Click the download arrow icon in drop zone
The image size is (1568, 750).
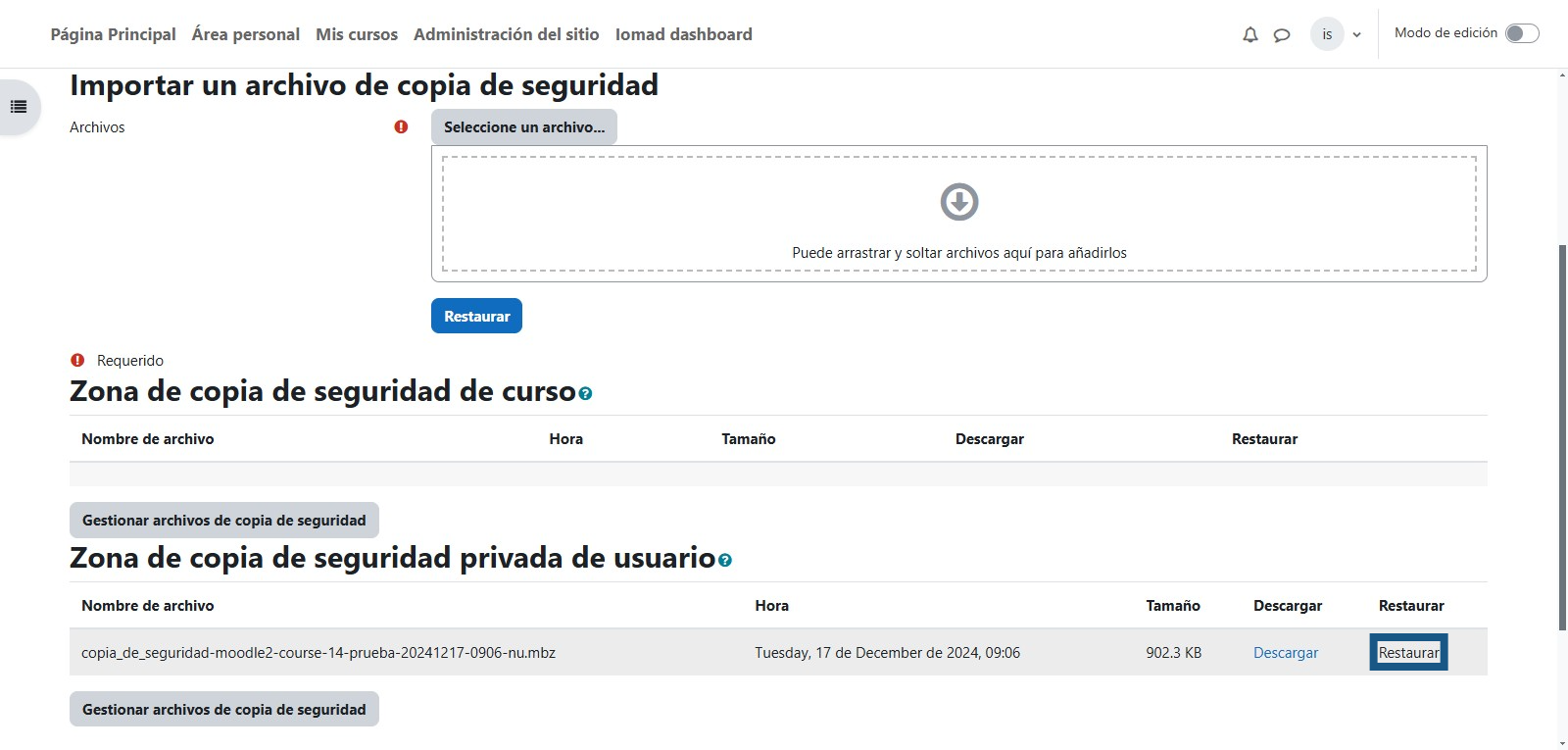click(958, 202)
